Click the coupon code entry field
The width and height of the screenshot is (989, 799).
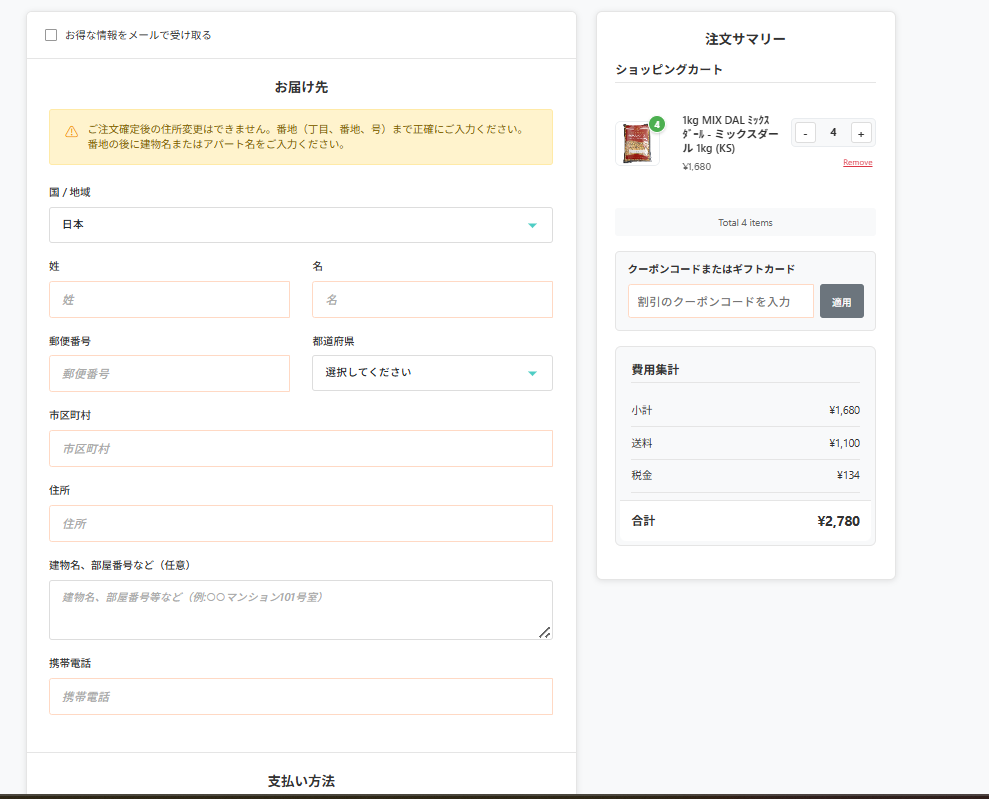[720, 300]
